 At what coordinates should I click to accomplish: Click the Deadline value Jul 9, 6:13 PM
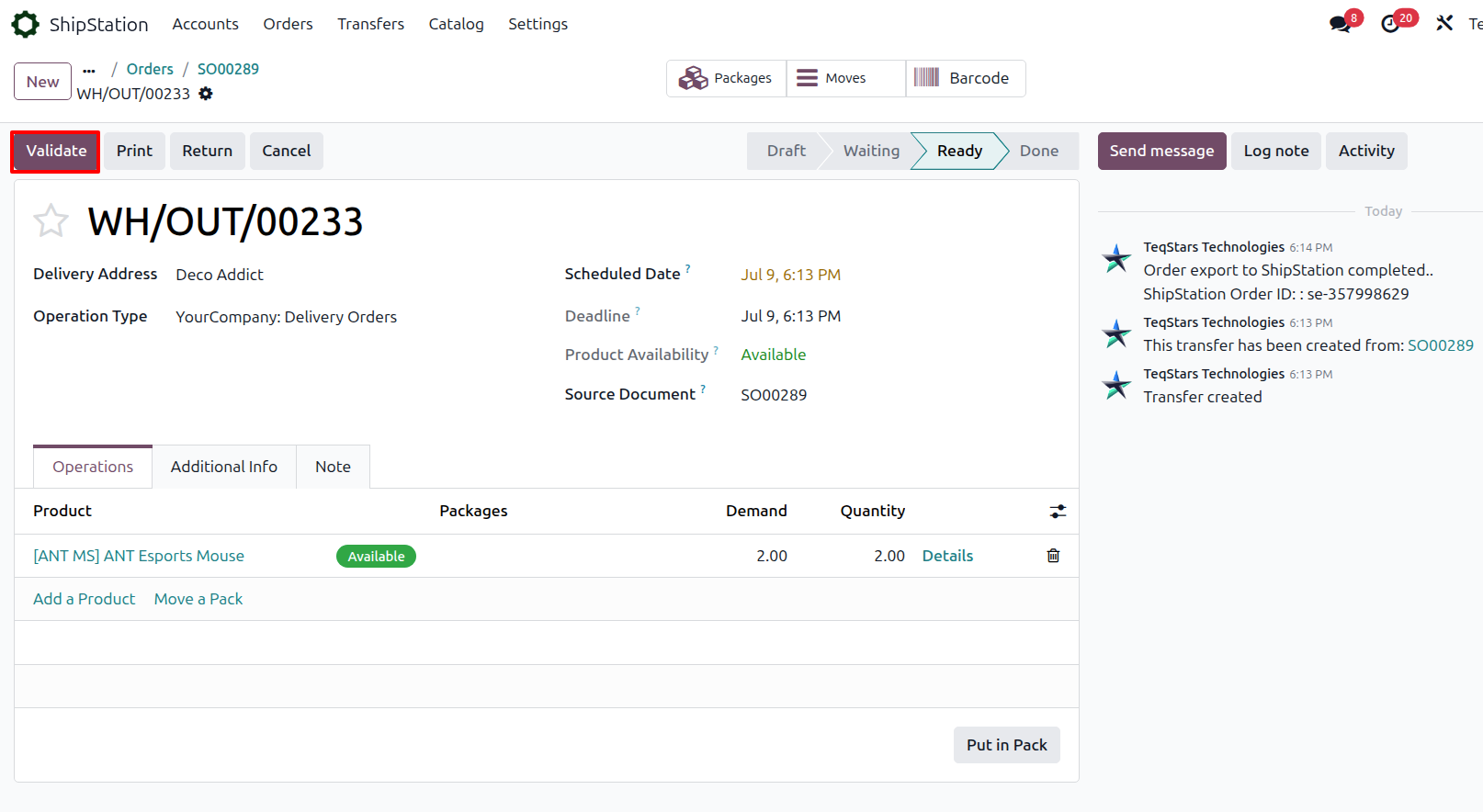[791, 316]
